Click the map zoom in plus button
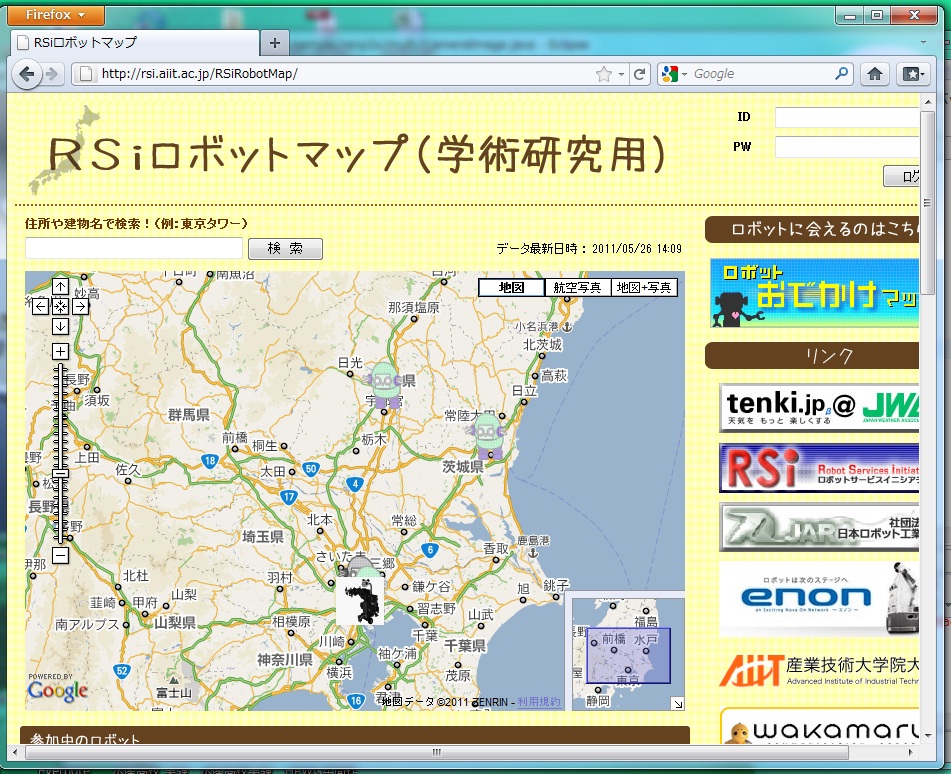 (60, 351)
